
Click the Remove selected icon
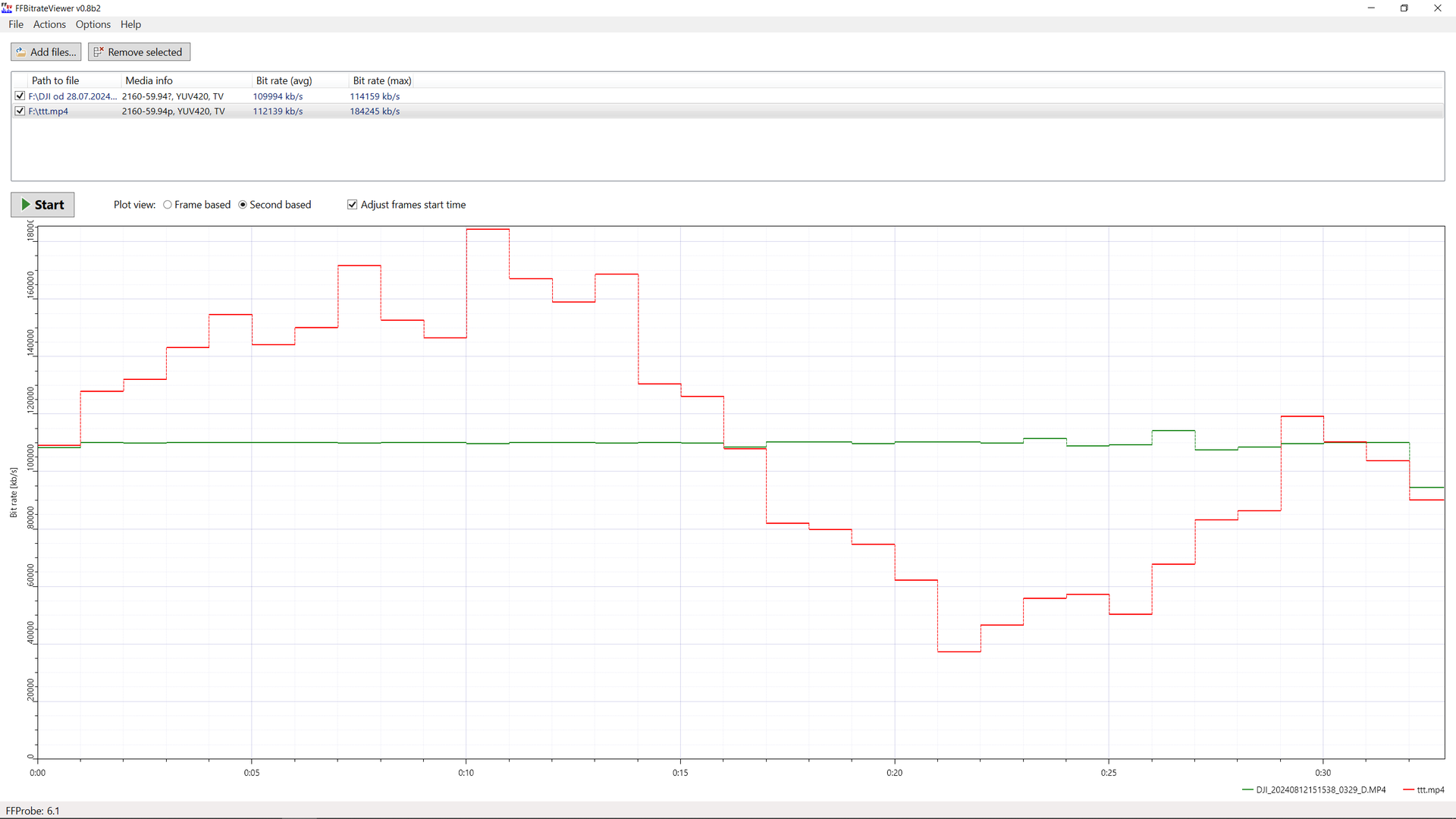[x=99, y=52]
